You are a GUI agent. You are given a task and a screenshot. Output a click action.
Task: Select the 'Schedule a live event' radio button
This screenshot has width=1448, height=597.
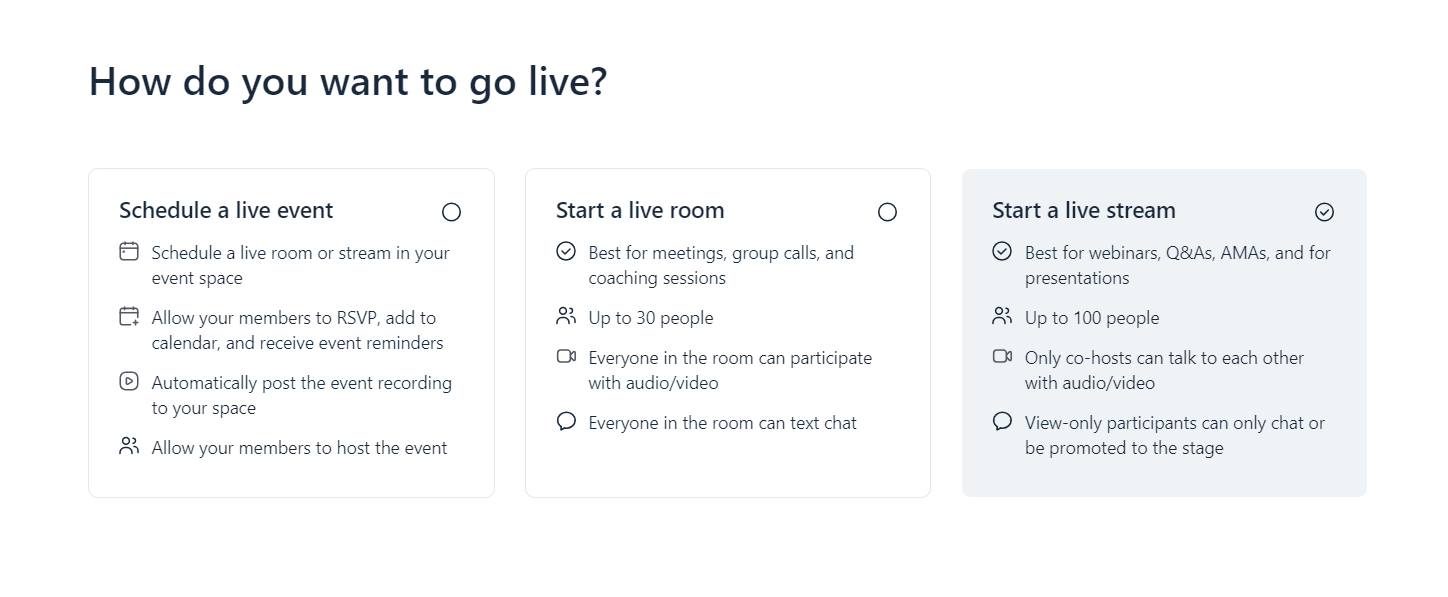pos(451,212)
